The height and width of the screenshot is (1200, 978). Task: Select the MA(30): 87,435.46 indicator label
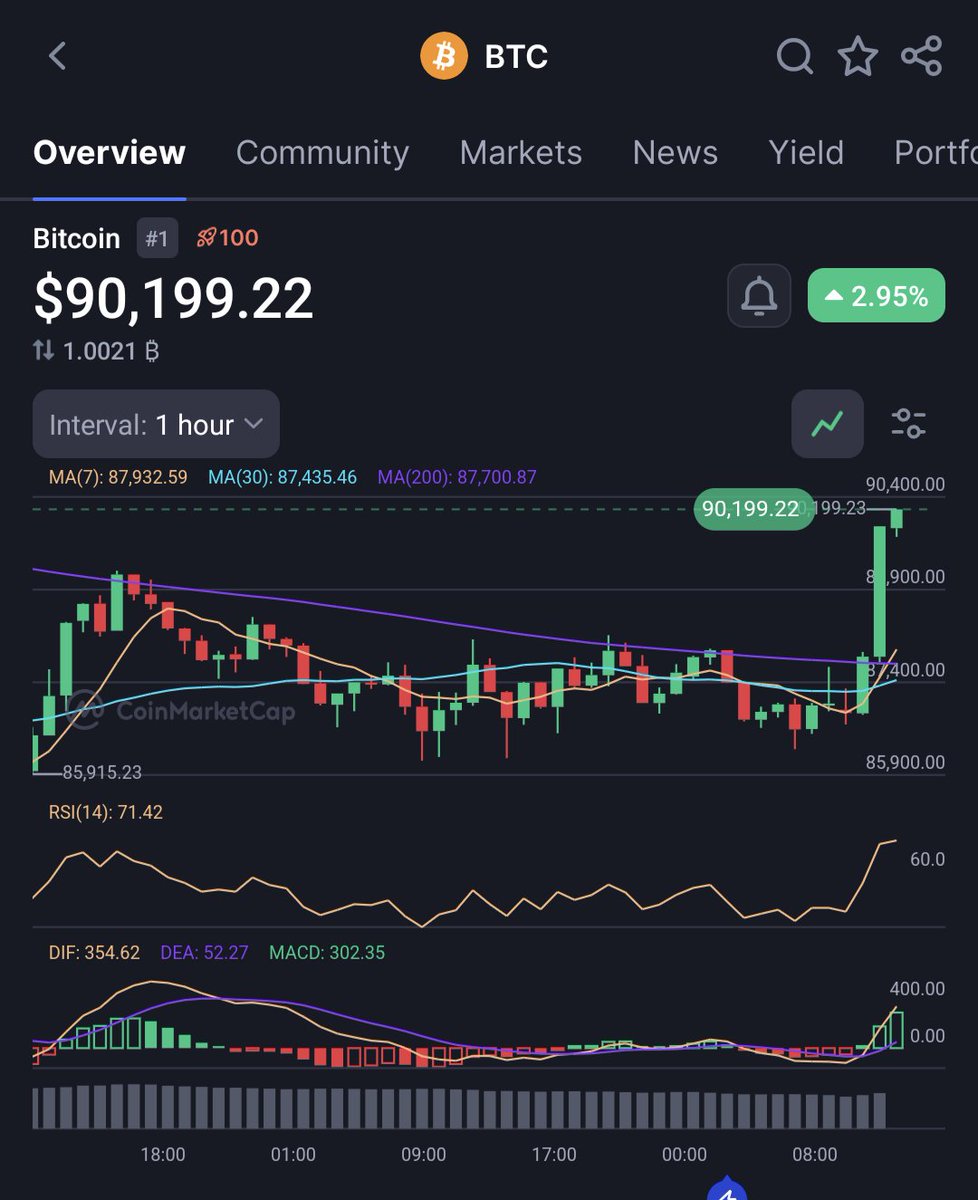[x=282, y=477]
